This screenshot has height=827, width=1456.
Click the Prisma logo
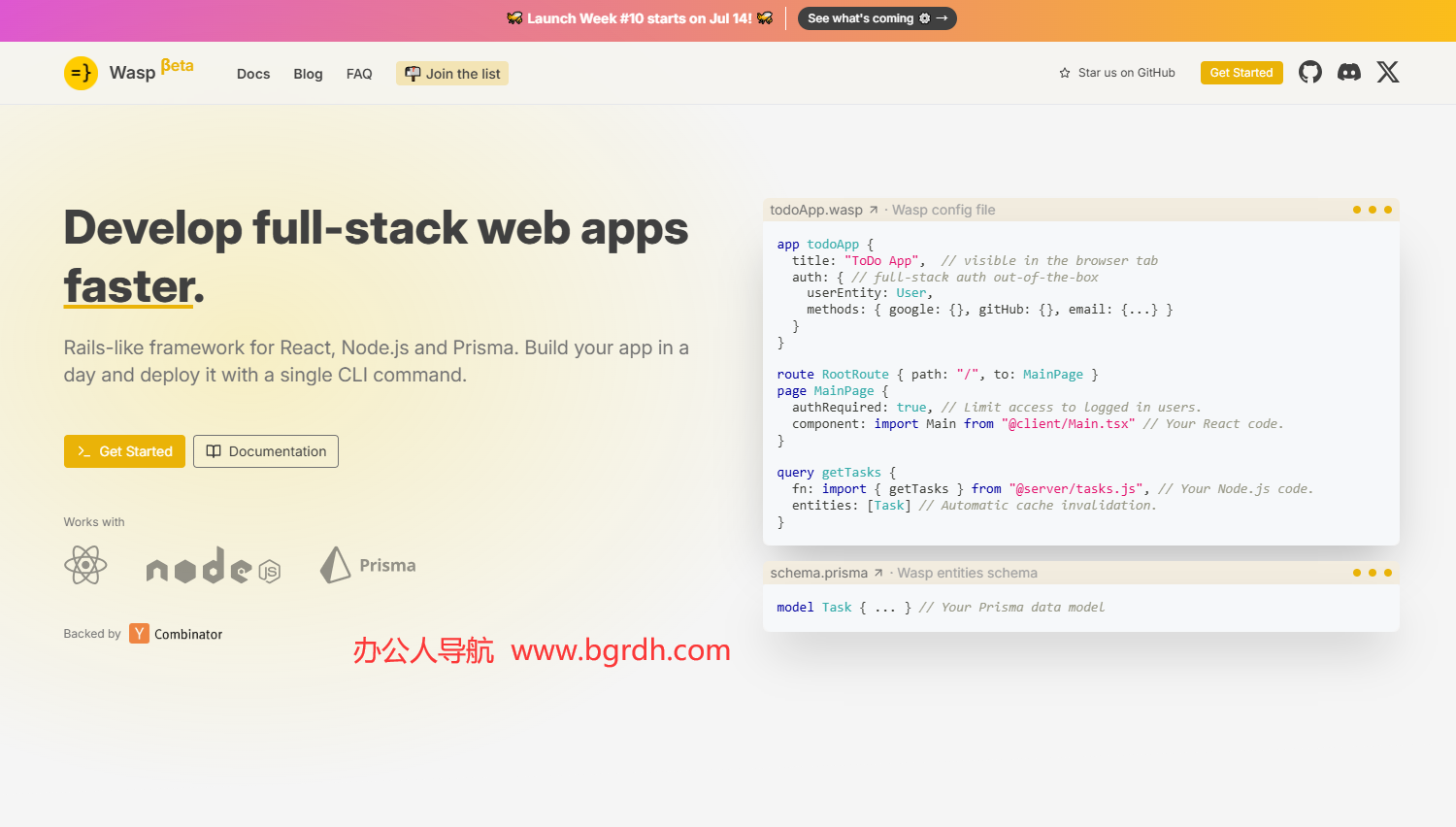368,565
